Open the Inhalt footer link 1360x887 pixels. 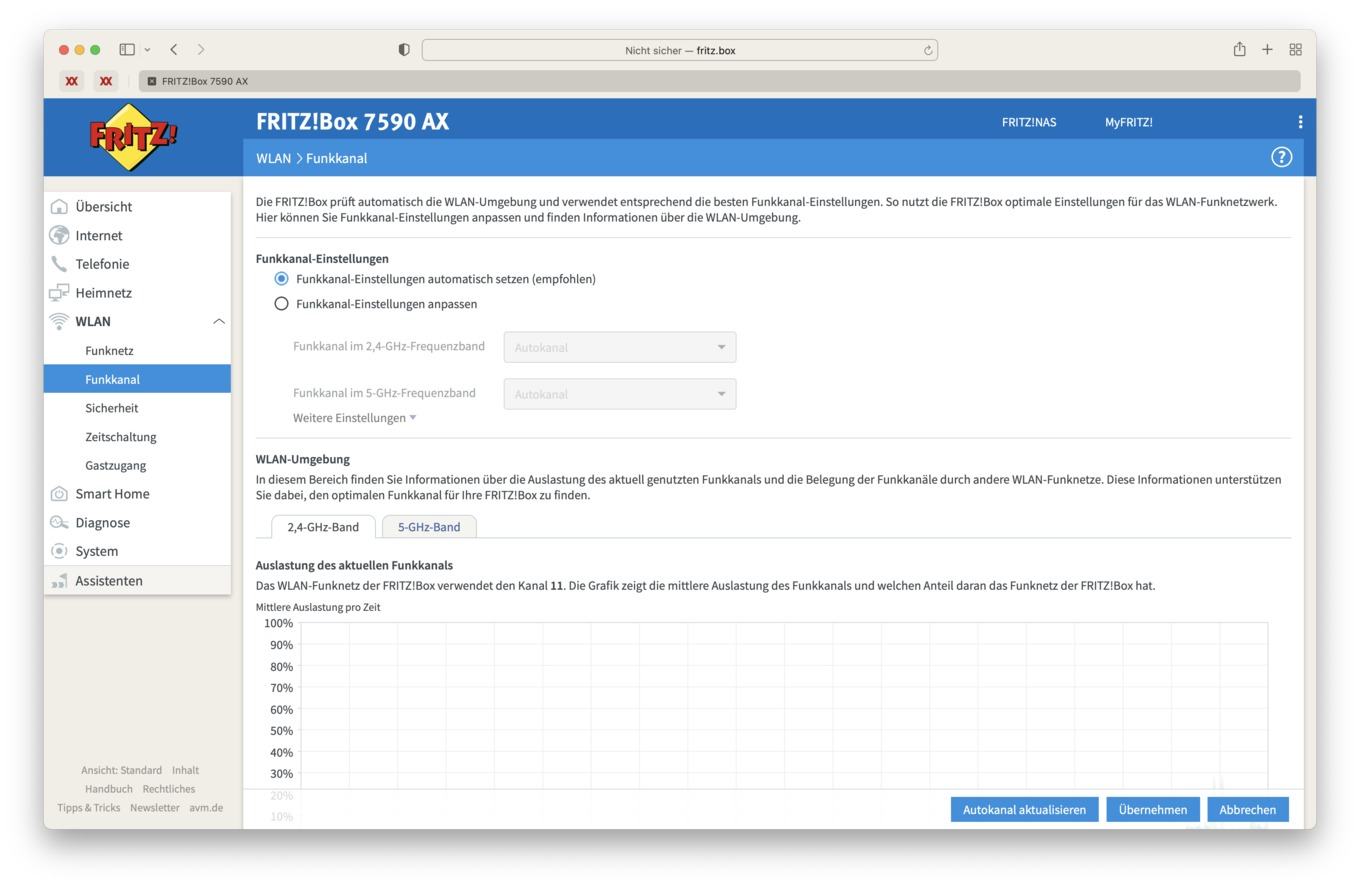pyautogui.click(x=185, y=770)
